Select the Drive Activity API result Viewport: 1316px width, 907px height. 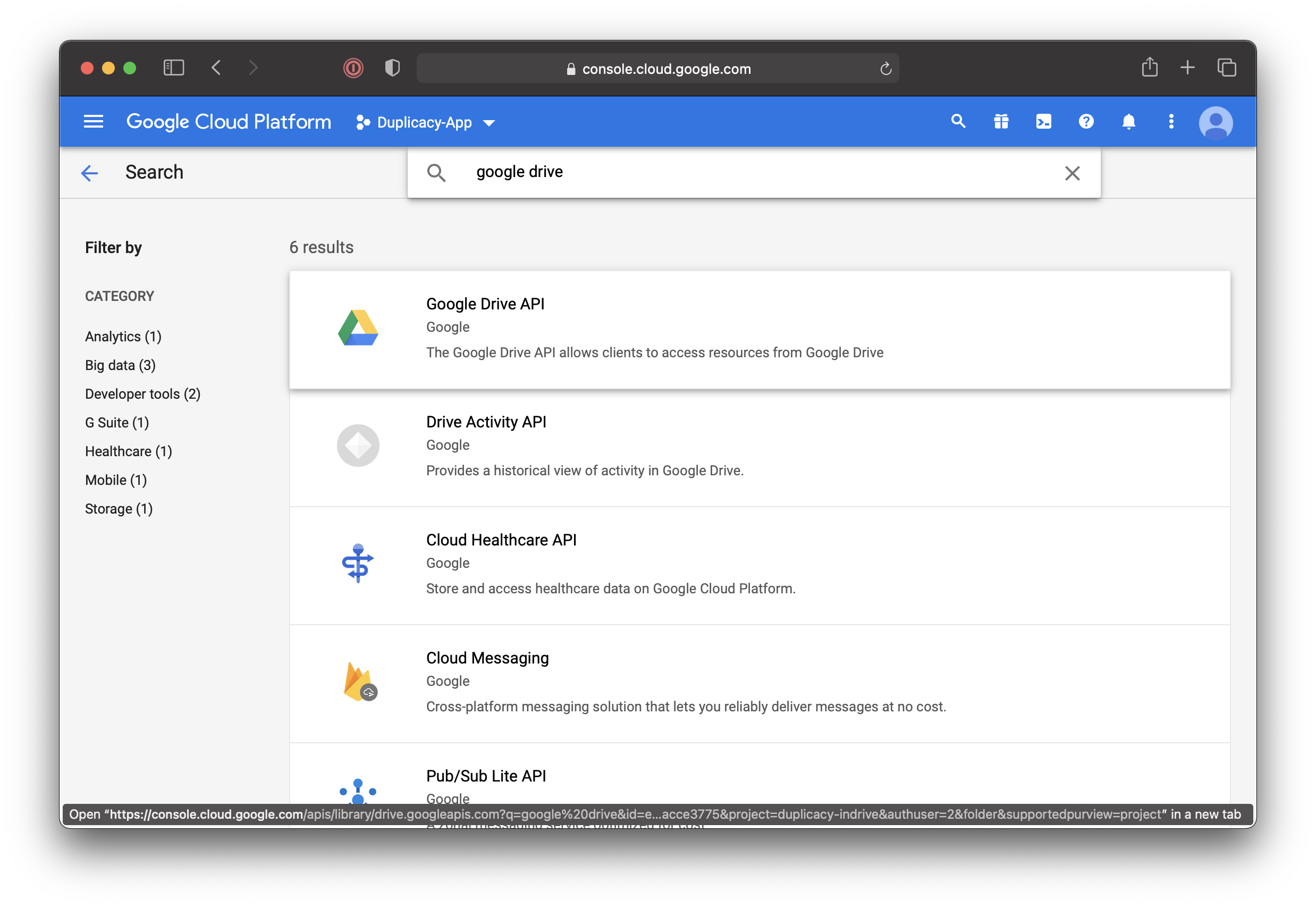[486, 422]
